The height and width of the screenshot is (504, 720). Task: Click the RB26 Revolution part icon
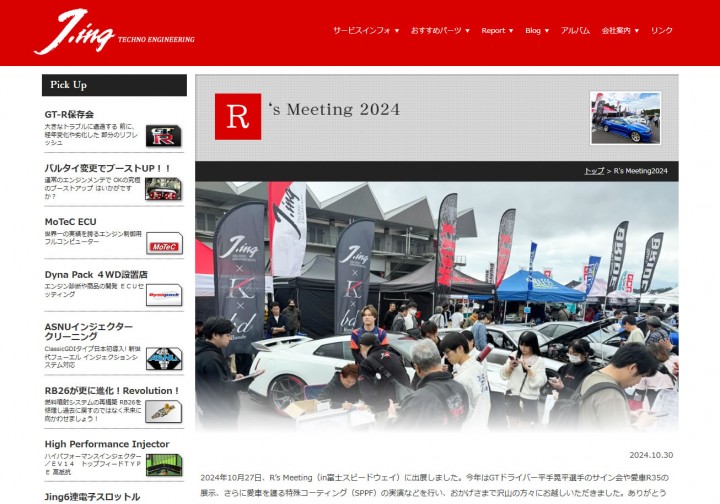(164, 412)
